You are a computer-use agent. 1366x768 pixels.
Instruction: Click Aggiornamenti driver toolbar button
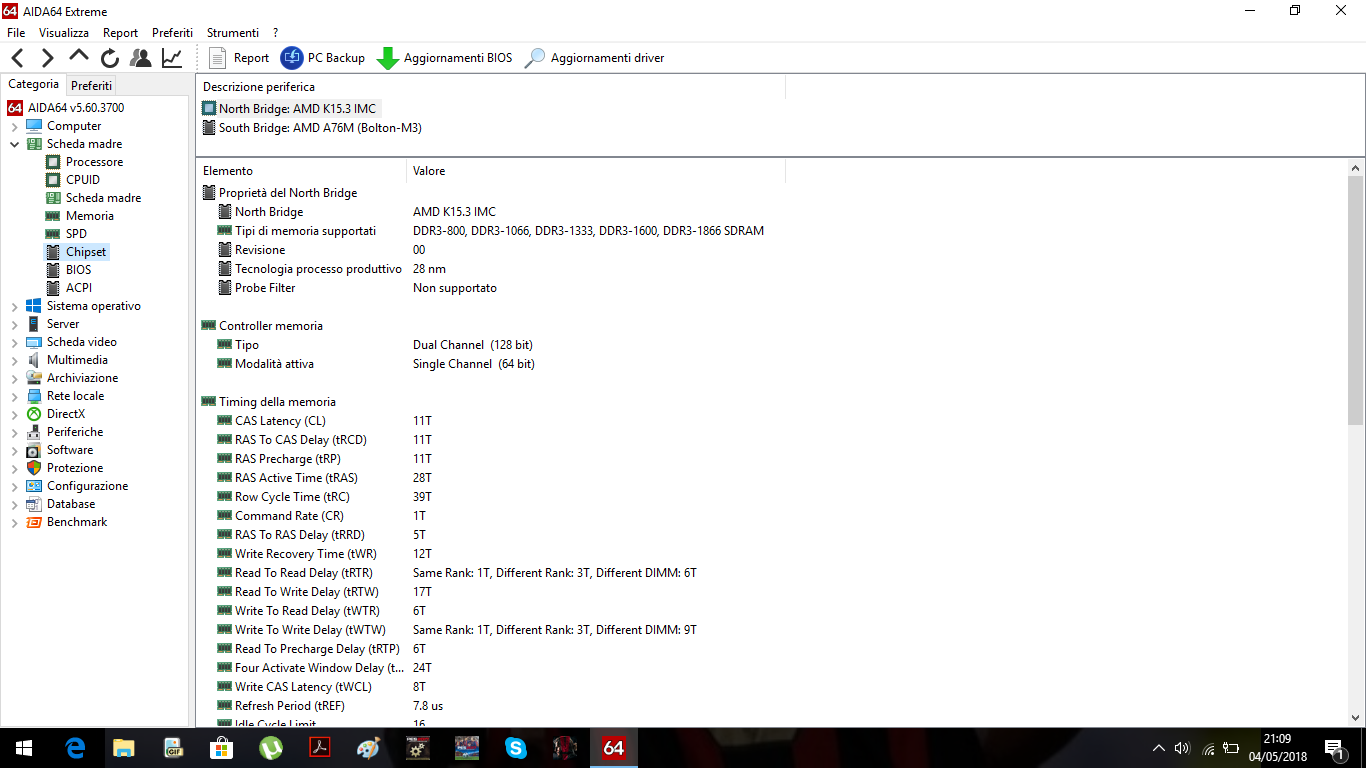(x=594, y=58)
